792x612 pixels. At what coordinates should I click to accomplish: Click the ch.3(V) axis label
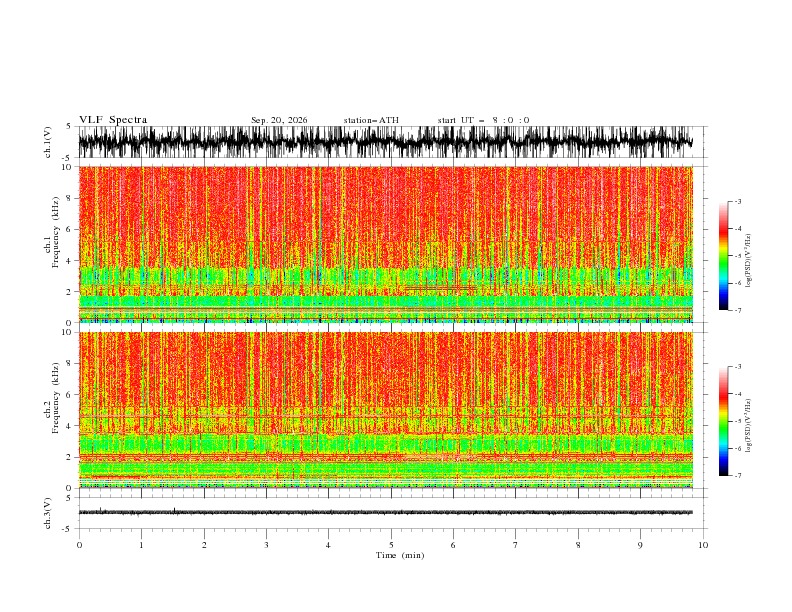48,513
